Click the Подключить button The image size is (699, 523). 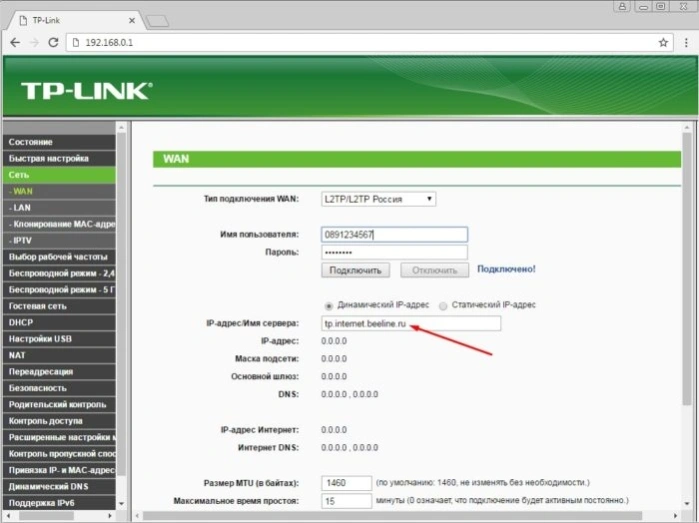(x=355, y=270)
